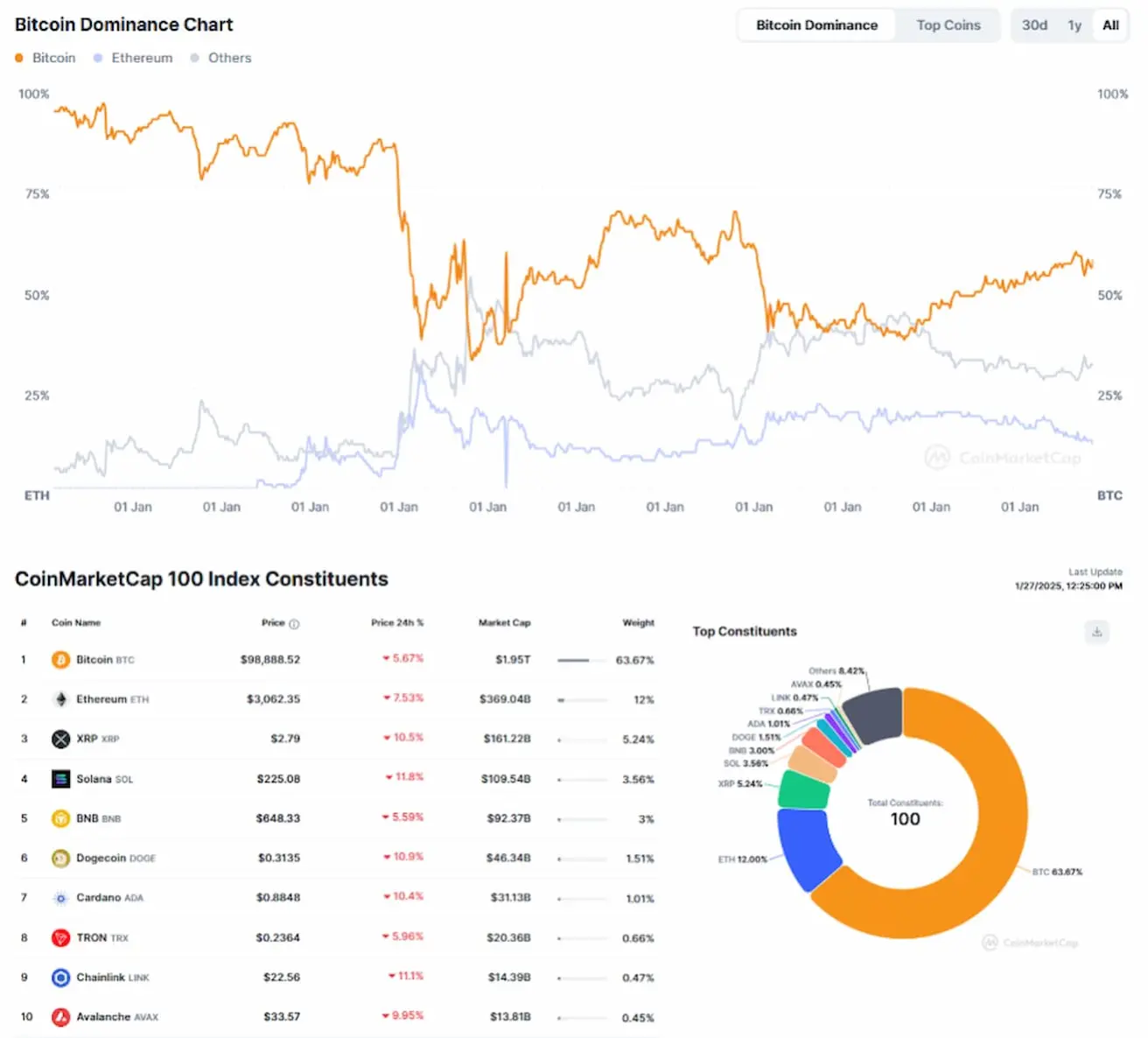Click the Solana 24h change 11.8%
Viewport: 1148px width, 1038px height.
pos(405,777)
